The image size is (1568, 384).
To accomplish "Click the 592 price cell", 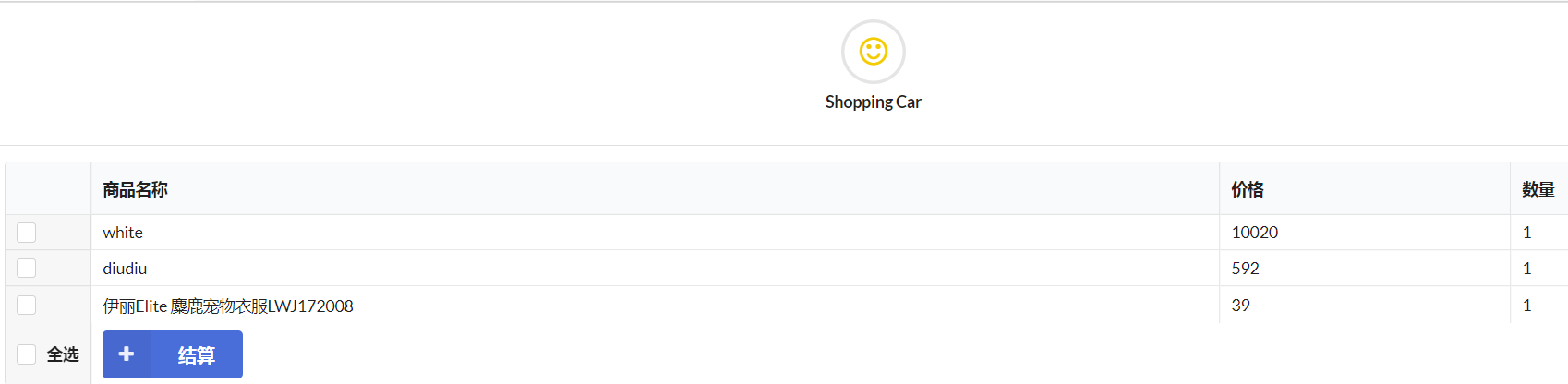I will pyautogui.click(x=1245, y=269).
